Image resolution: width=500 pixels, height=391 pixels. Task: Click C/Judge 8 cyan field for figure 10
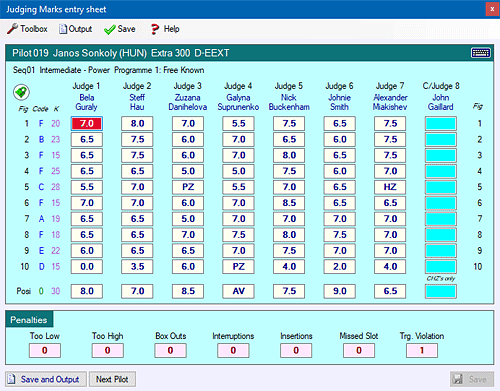[x=441, y=267]
